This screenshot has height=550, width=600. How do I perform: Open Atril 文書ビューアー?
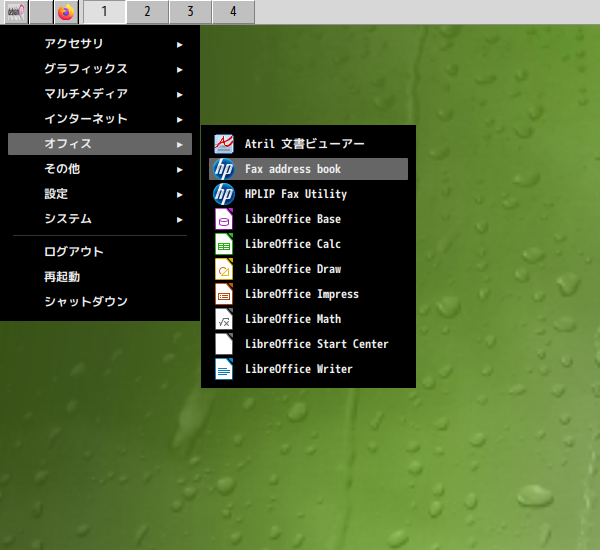click(x=308, y=144)
